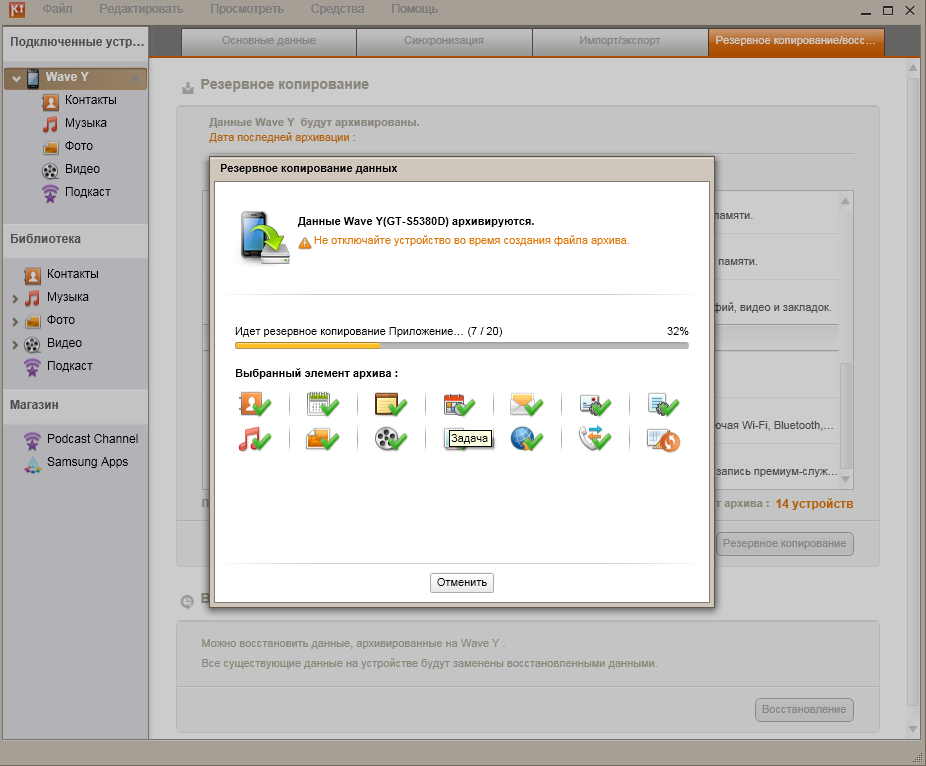Screen dimensions: 926x766
Task: Click the "32%" progress percentage text
Action: point(678,331)
